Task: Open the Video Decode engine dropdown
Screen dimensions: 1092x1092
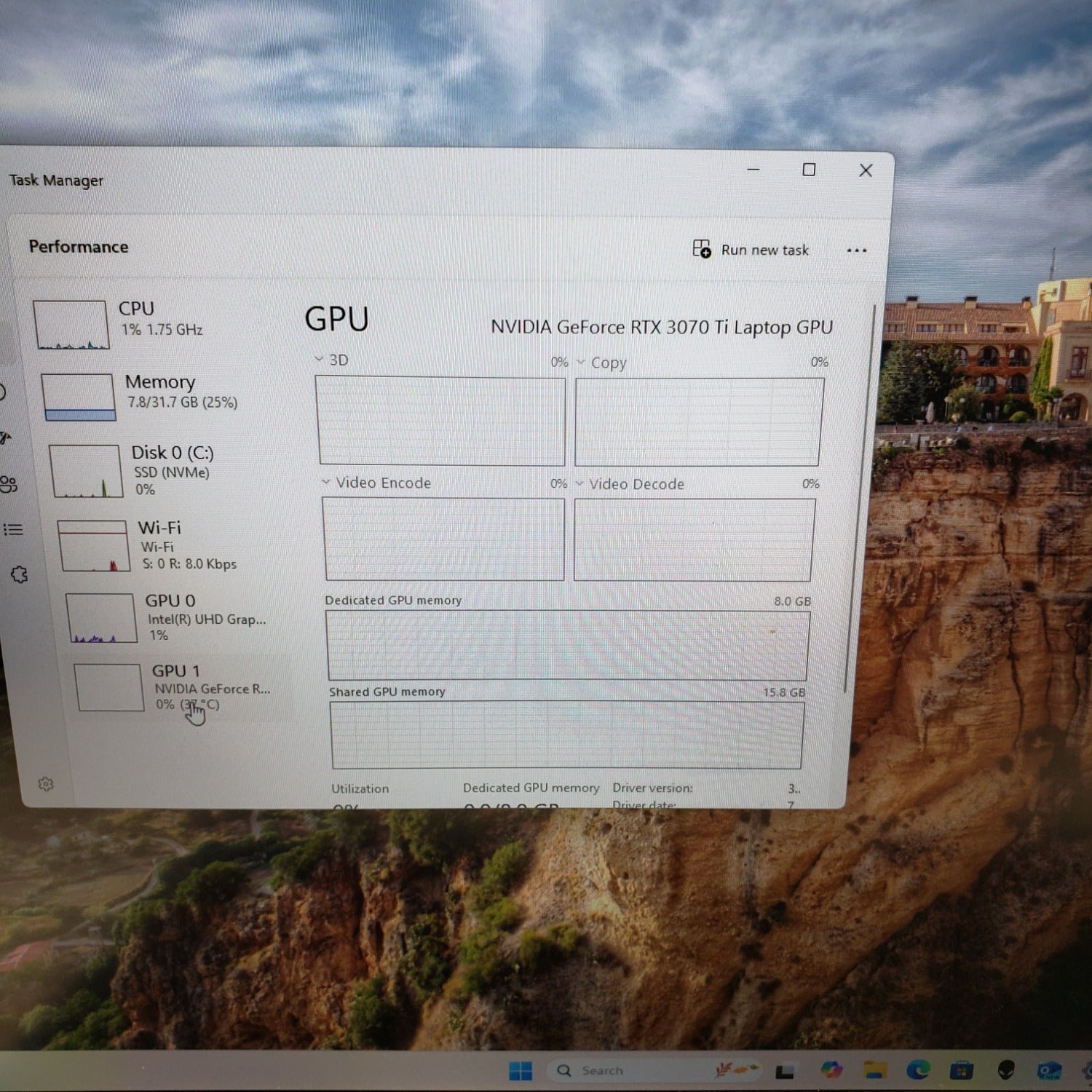Action: tap(580, 483)
